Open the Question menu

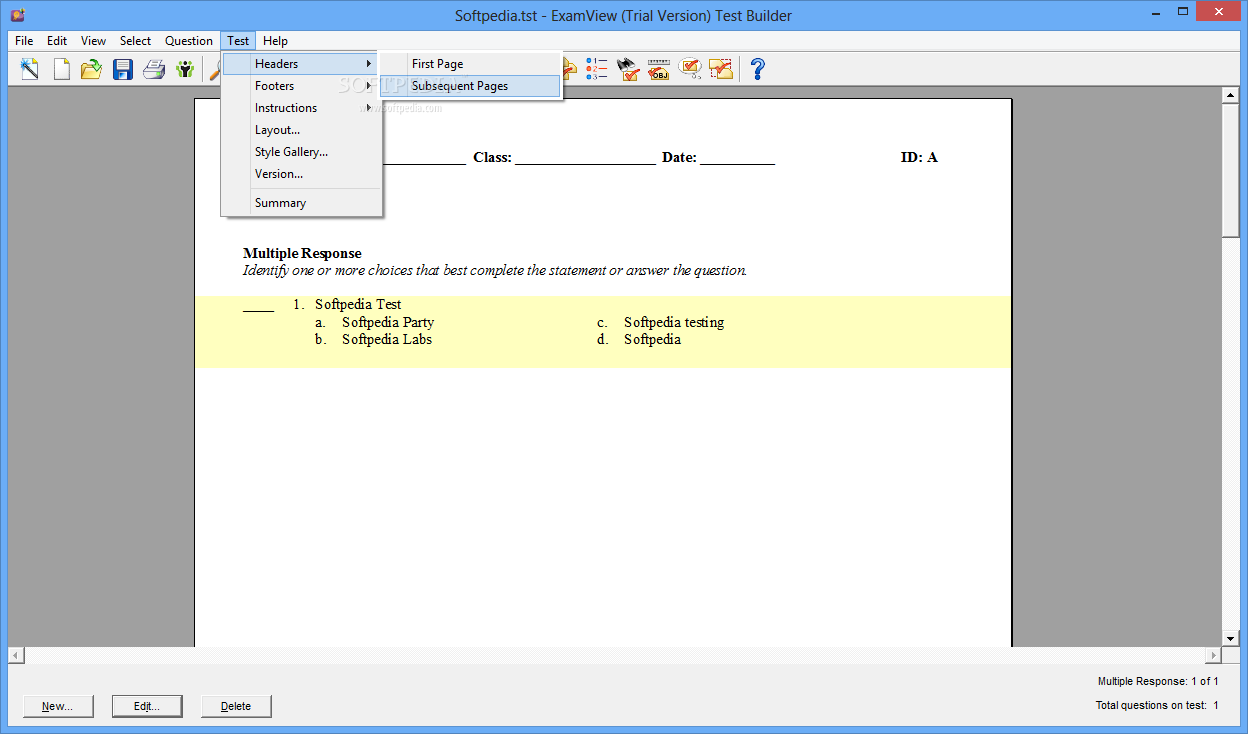[189, 41]
